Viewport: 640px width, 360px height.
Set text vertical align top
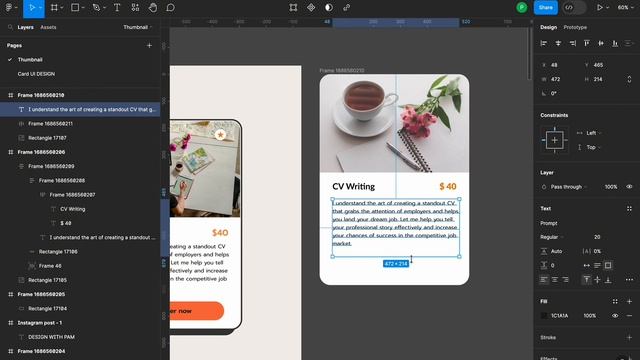[x=587, y=280]
